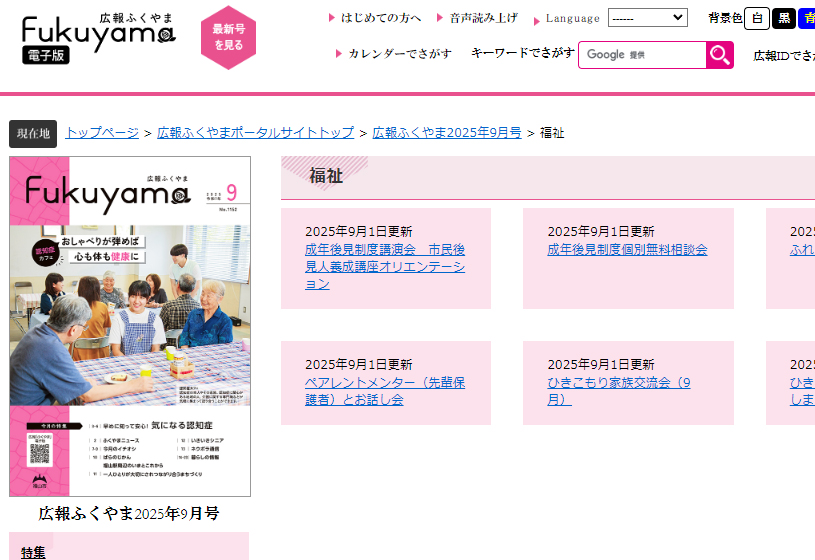This screenshot has height=560, width=815.
Task: Click arrow icon beside カレンダーでさがす
Action: [x=339, y=54]
